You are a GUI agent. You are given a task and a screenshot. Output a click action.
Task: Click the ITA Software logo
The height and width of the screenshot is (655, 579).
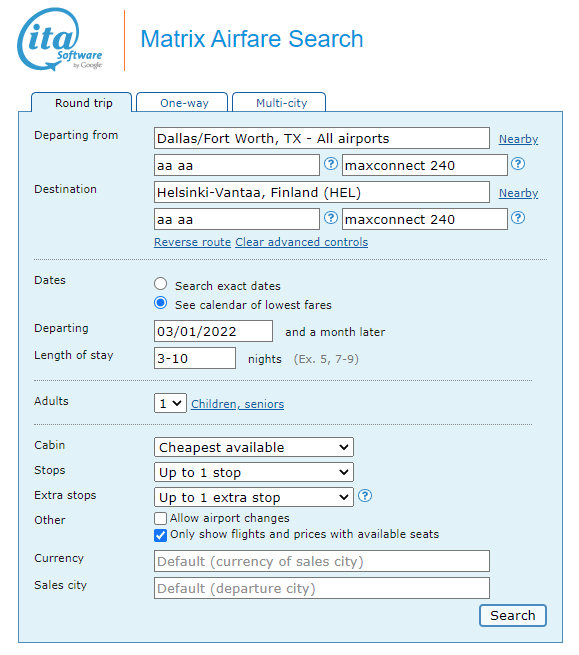[x=60, y=39]
